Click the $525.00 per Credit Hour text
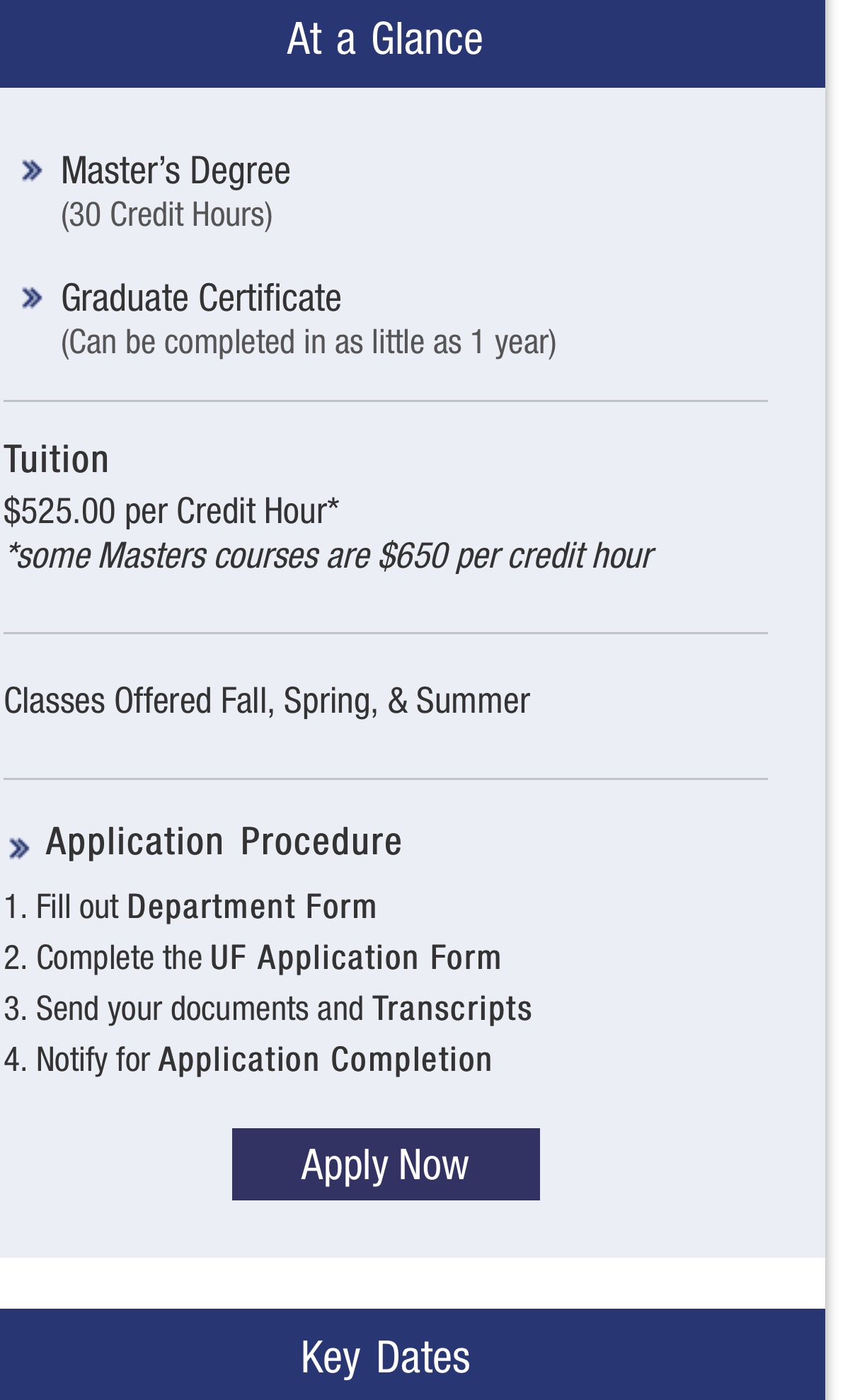This screenshot has height=1400, width=867. [x=171, y=510]
